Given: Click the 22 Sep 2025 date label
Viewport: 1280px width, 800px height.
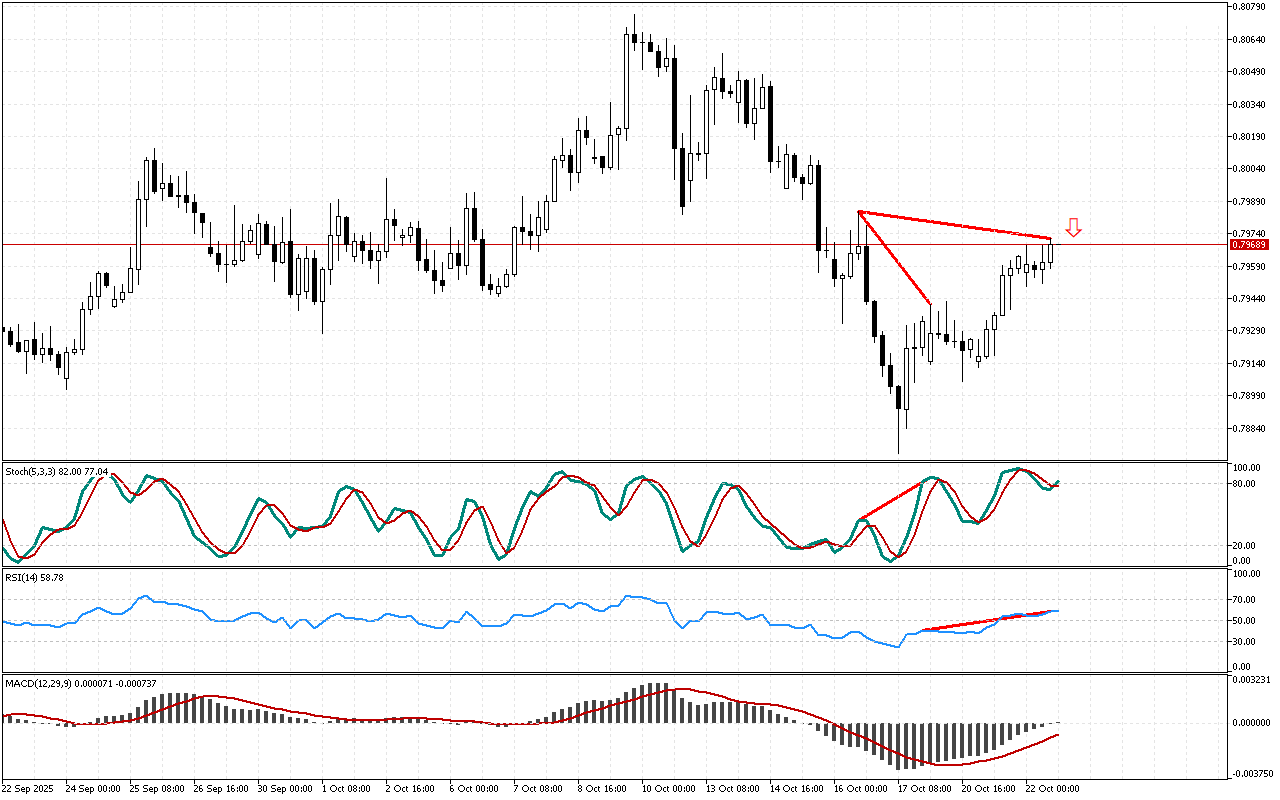Looking at the screenshot, I should 29,789.
